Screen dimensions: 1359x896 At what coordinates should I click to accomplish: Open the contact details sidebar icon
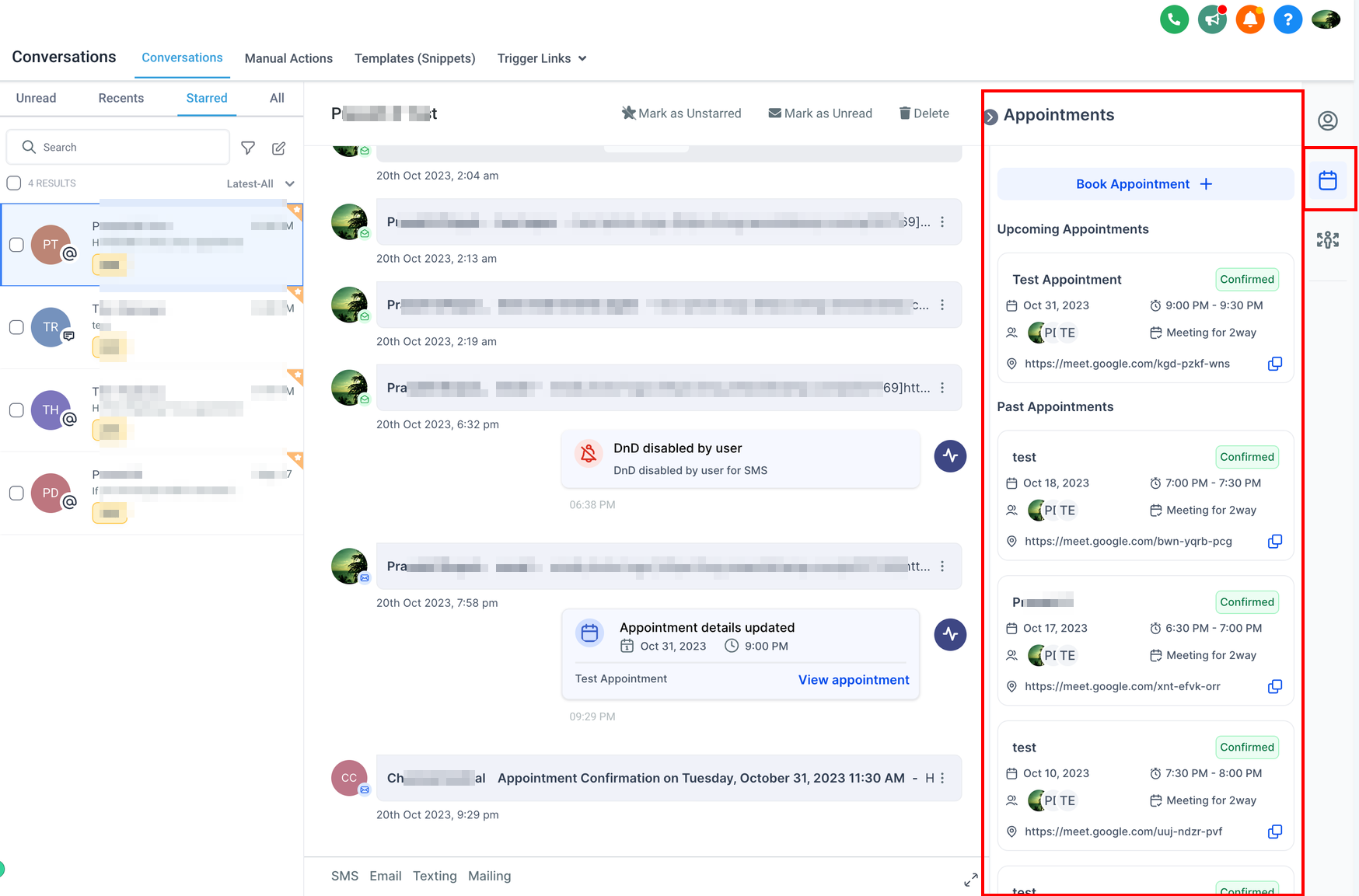1328,120
